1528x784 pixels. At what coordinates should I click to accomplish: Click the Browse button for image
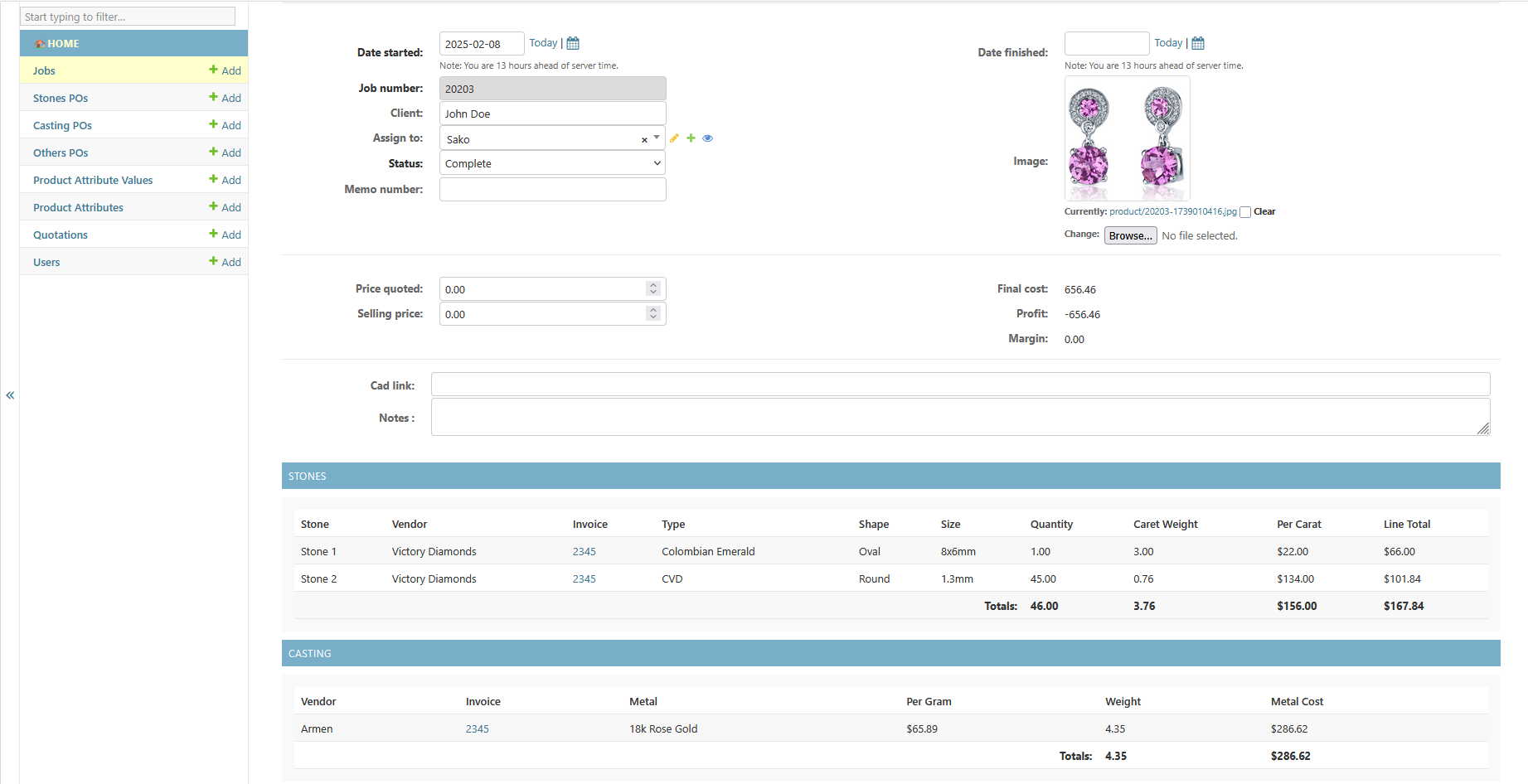(x=1130, y=235)
